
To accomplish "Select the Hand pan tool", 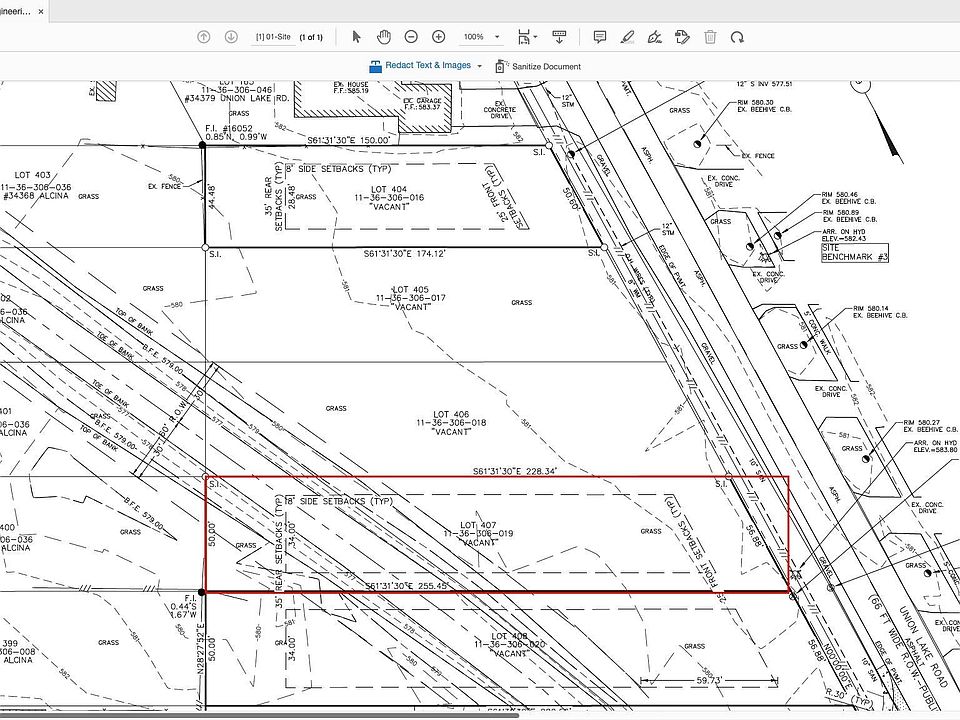I will pos(383,37).
